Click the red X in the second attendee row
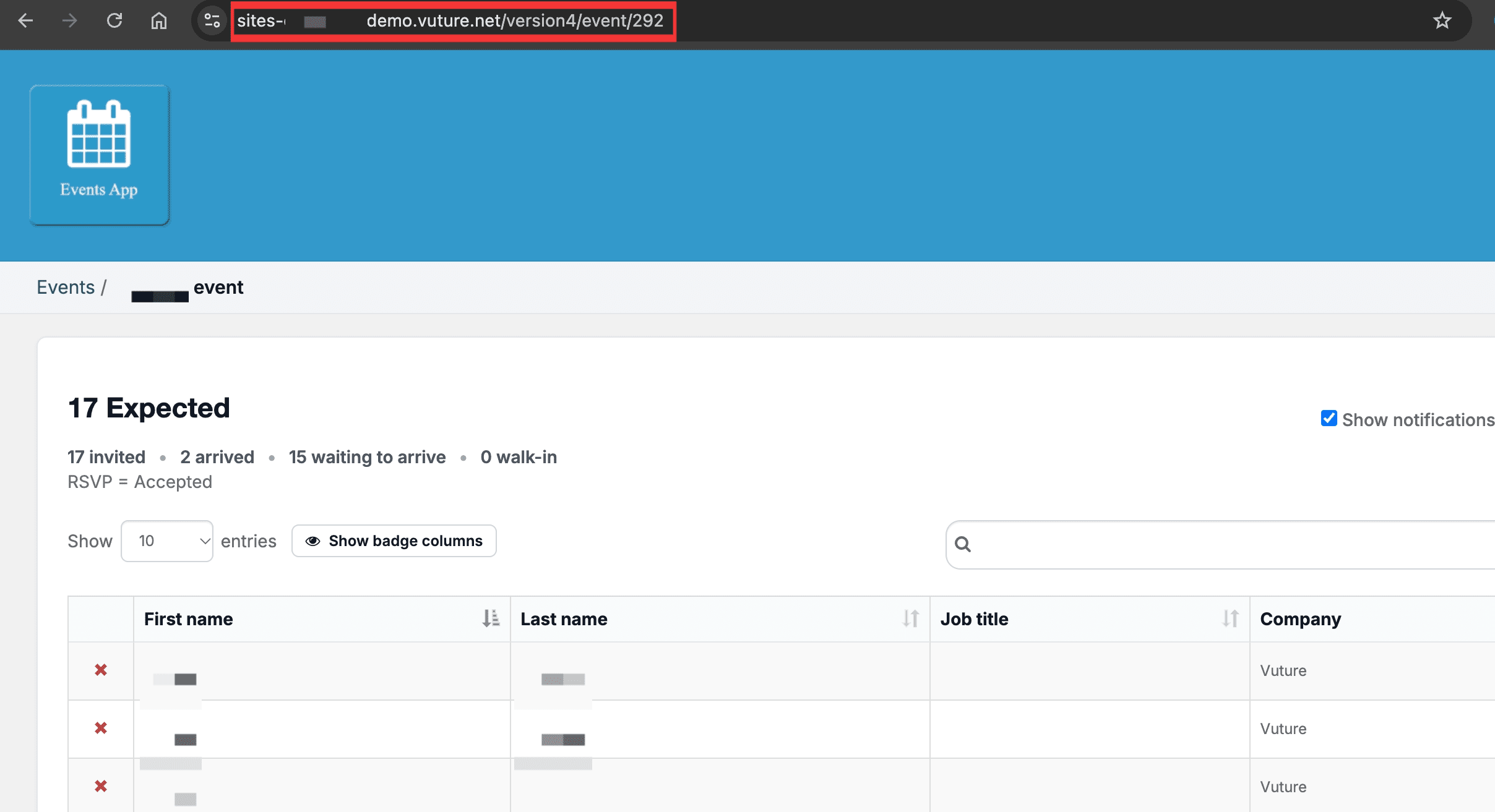1495x812 pixels. [101, 728]
